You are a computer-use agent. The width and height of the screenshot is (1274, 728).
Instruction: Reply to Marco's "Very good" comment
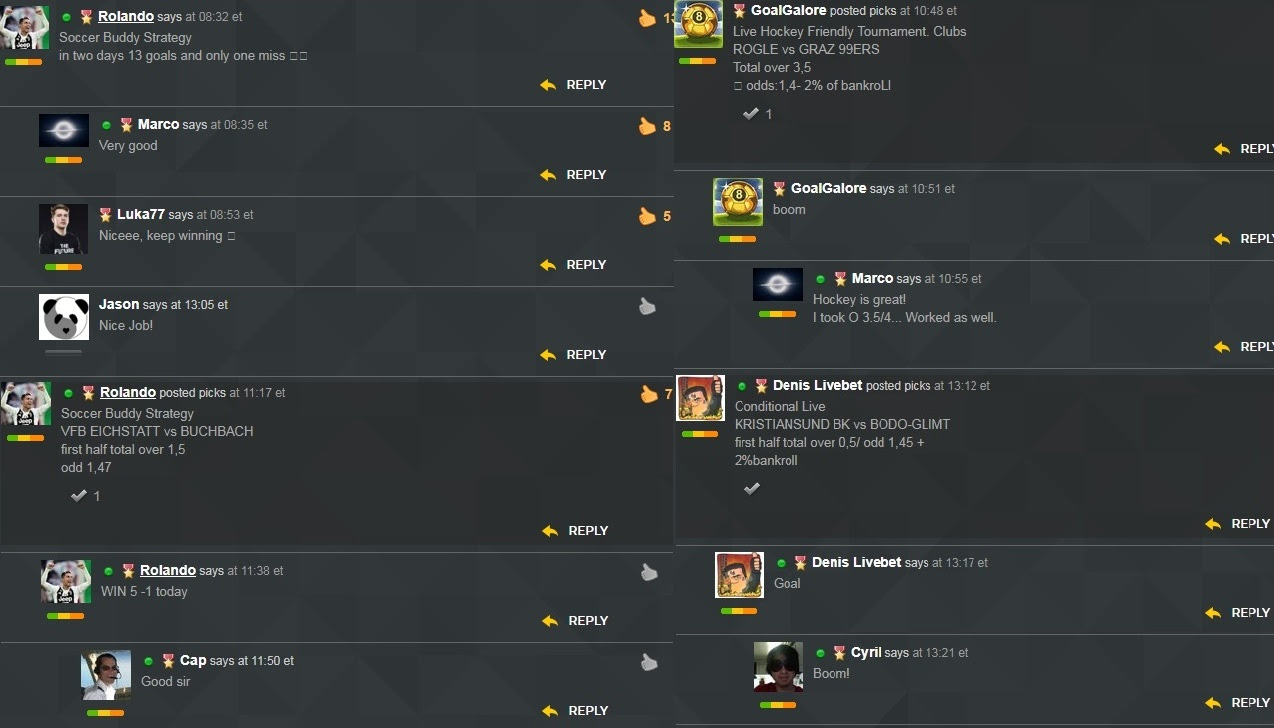click(573, 175)
